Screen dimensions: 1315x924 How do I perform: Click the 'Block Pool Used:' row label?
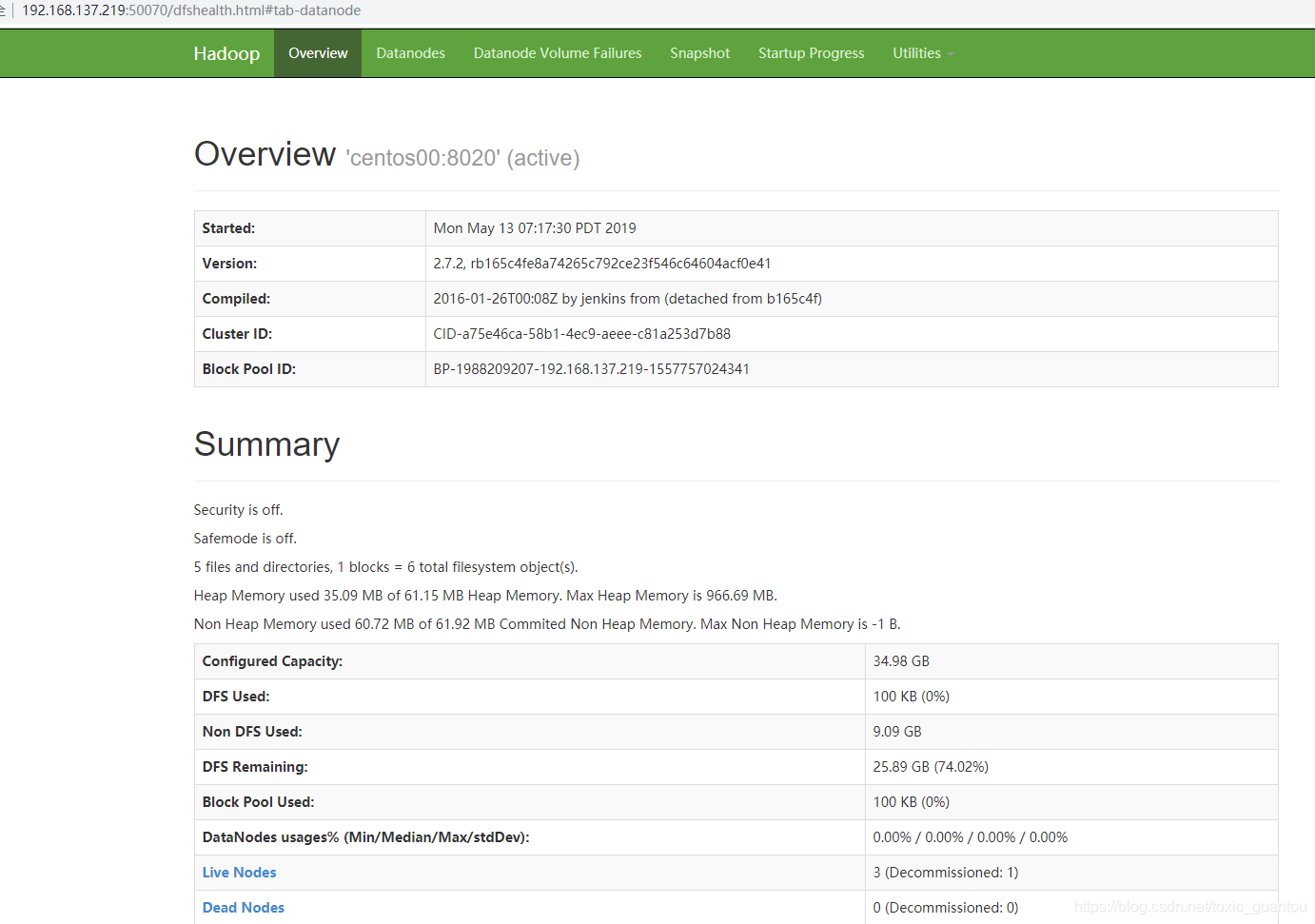(258, 802)
